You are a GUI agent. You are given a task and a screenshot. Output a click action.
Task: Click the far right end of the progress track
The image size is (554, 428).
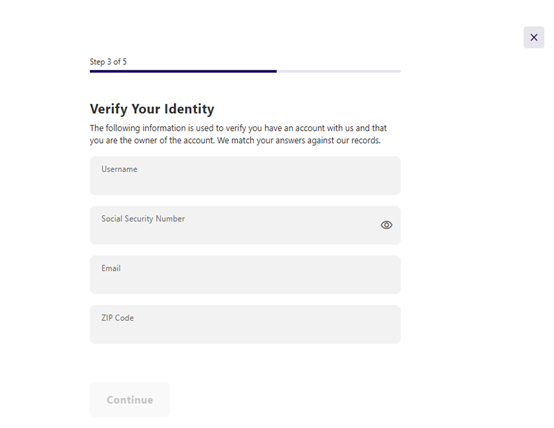click(399, 71)
